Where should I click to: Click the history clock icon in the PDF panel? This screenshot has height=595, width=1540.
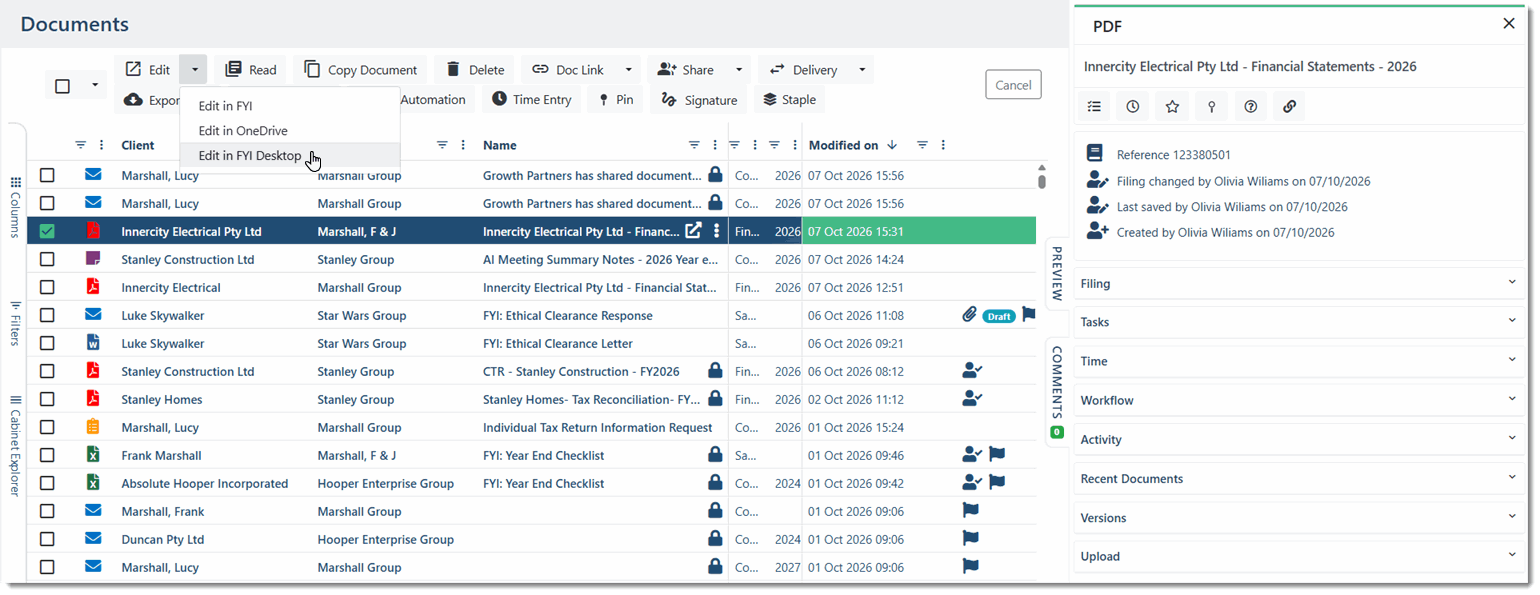click(1133, 106)
